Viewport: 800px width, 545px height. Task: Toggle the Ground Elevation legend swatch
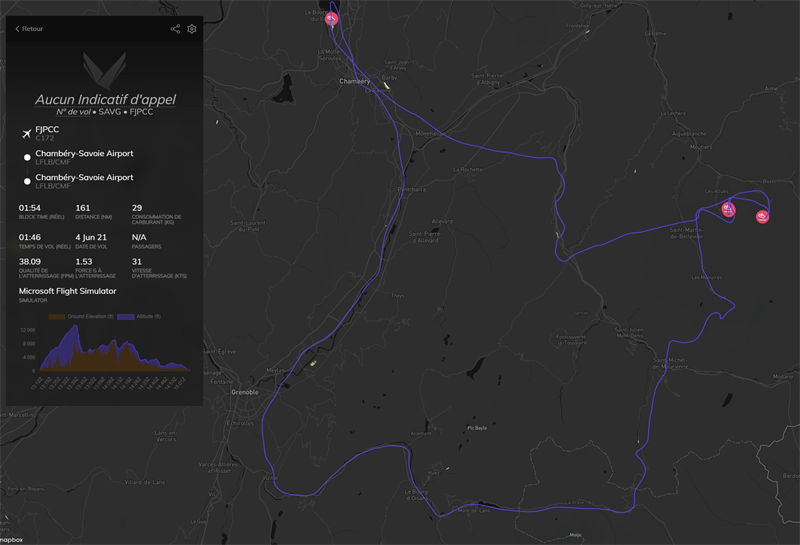click(57, 317)
